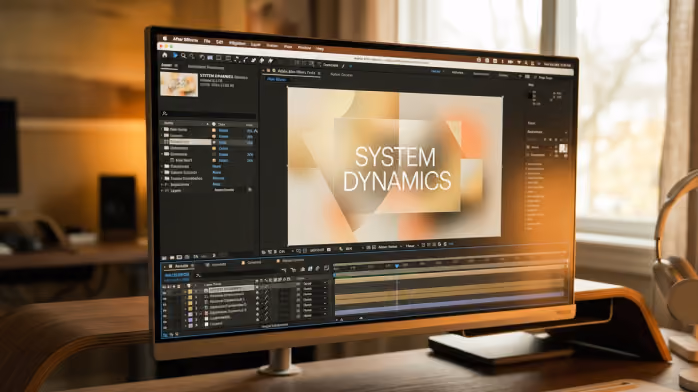Viewport: 698px width, 392px height.
Task: Open the File menu
Action: pyautogui.click(x=207, y=41)
